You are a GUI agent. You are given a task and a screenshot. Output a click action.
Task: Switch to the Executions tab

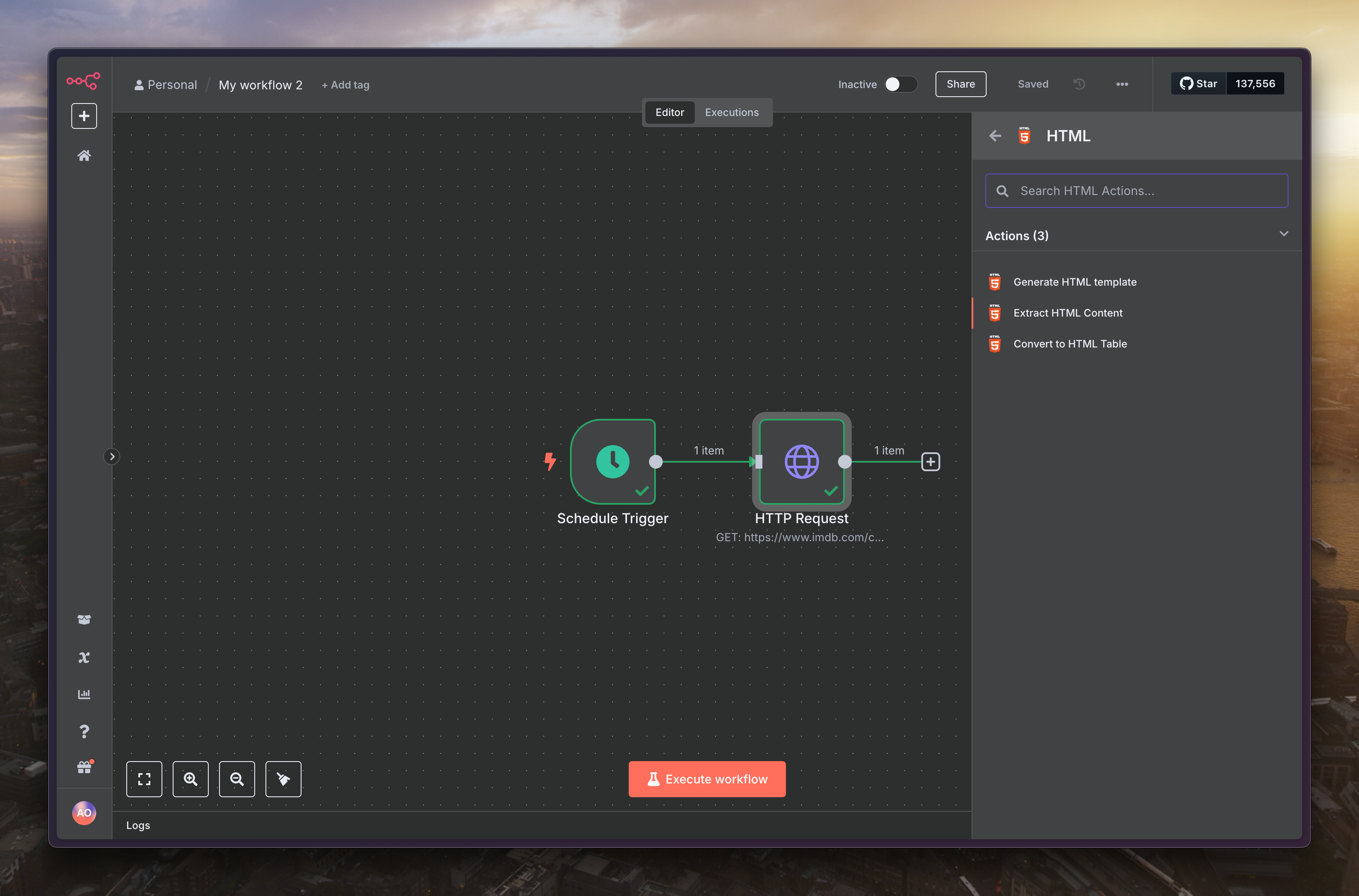pyautogui.click(x=731, y=113)
